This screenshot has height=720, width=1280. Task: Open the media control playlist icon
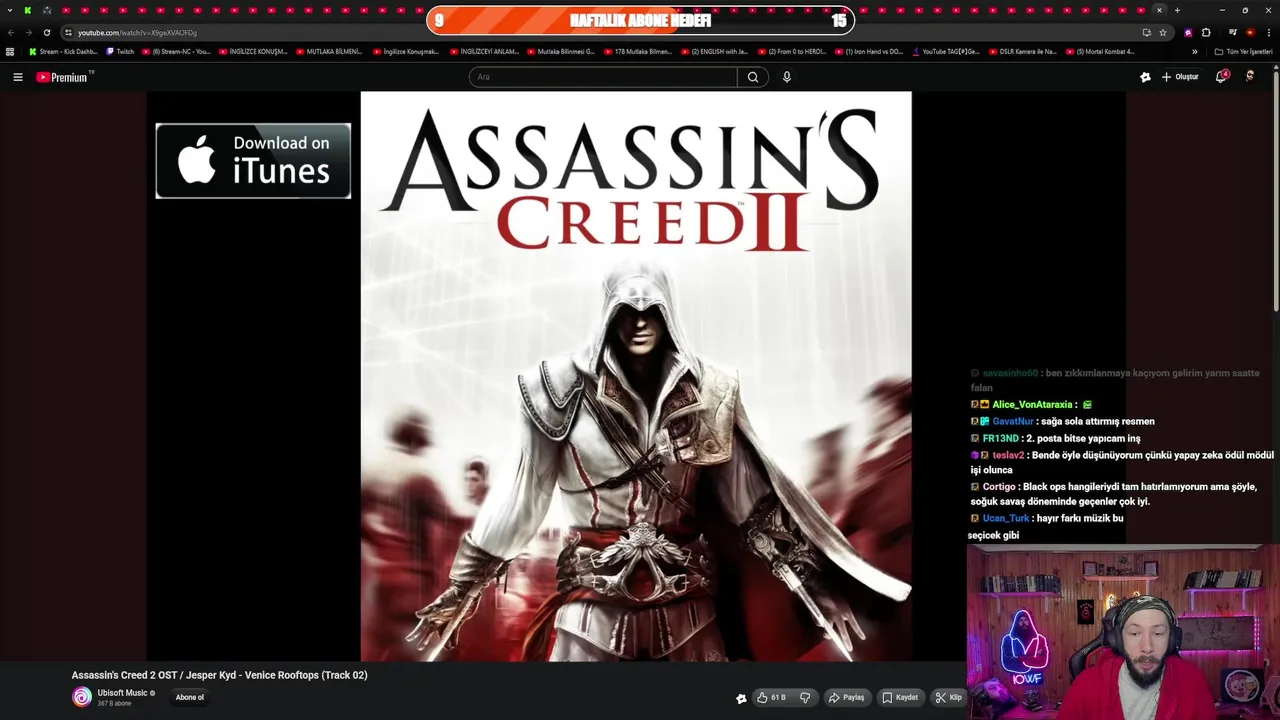1233,32
